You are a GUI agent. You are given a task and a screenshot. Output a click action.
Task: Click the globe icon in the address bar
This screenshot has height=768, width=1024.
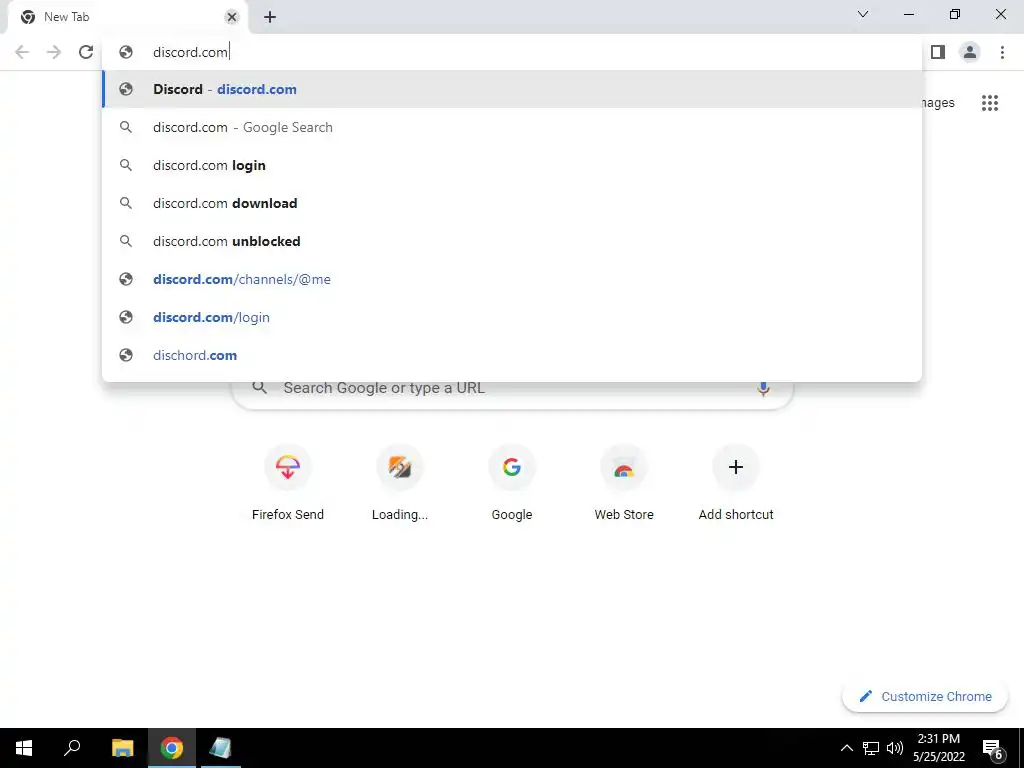coord(126,52)
